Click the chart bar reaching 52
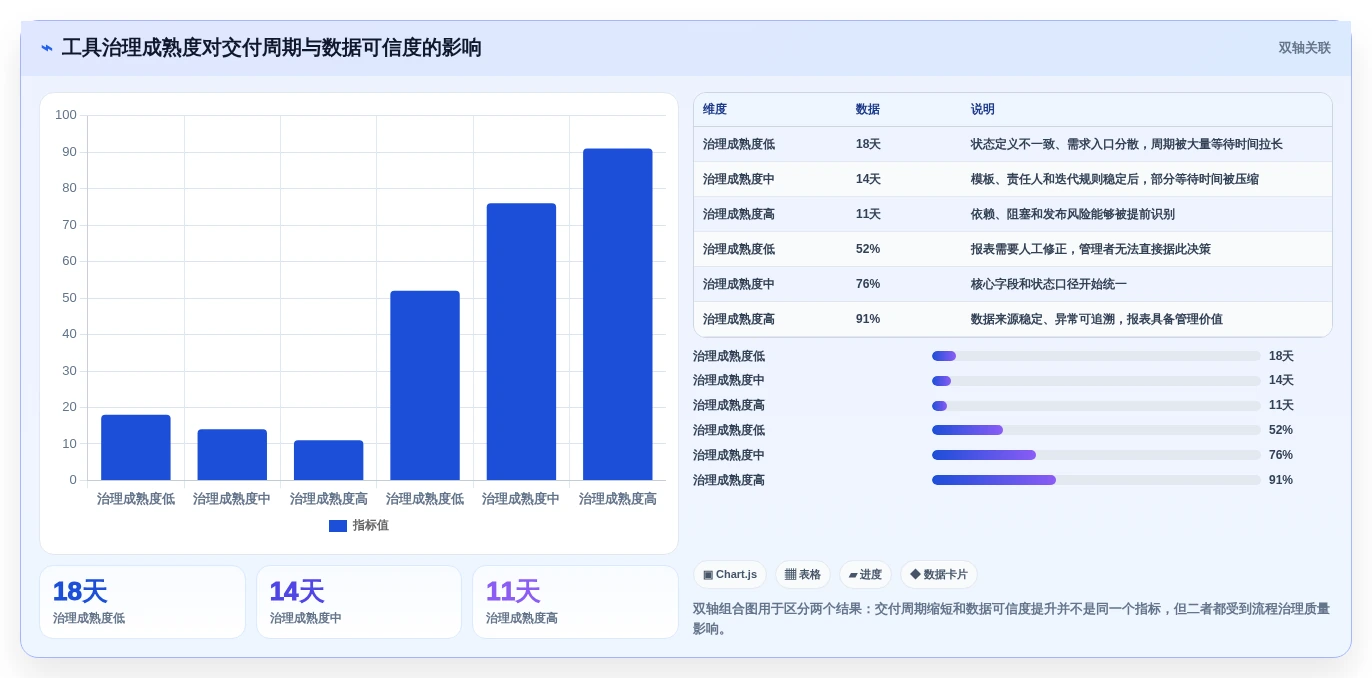The height and width of the screenshot is (678, 1372). coord(425,385)
